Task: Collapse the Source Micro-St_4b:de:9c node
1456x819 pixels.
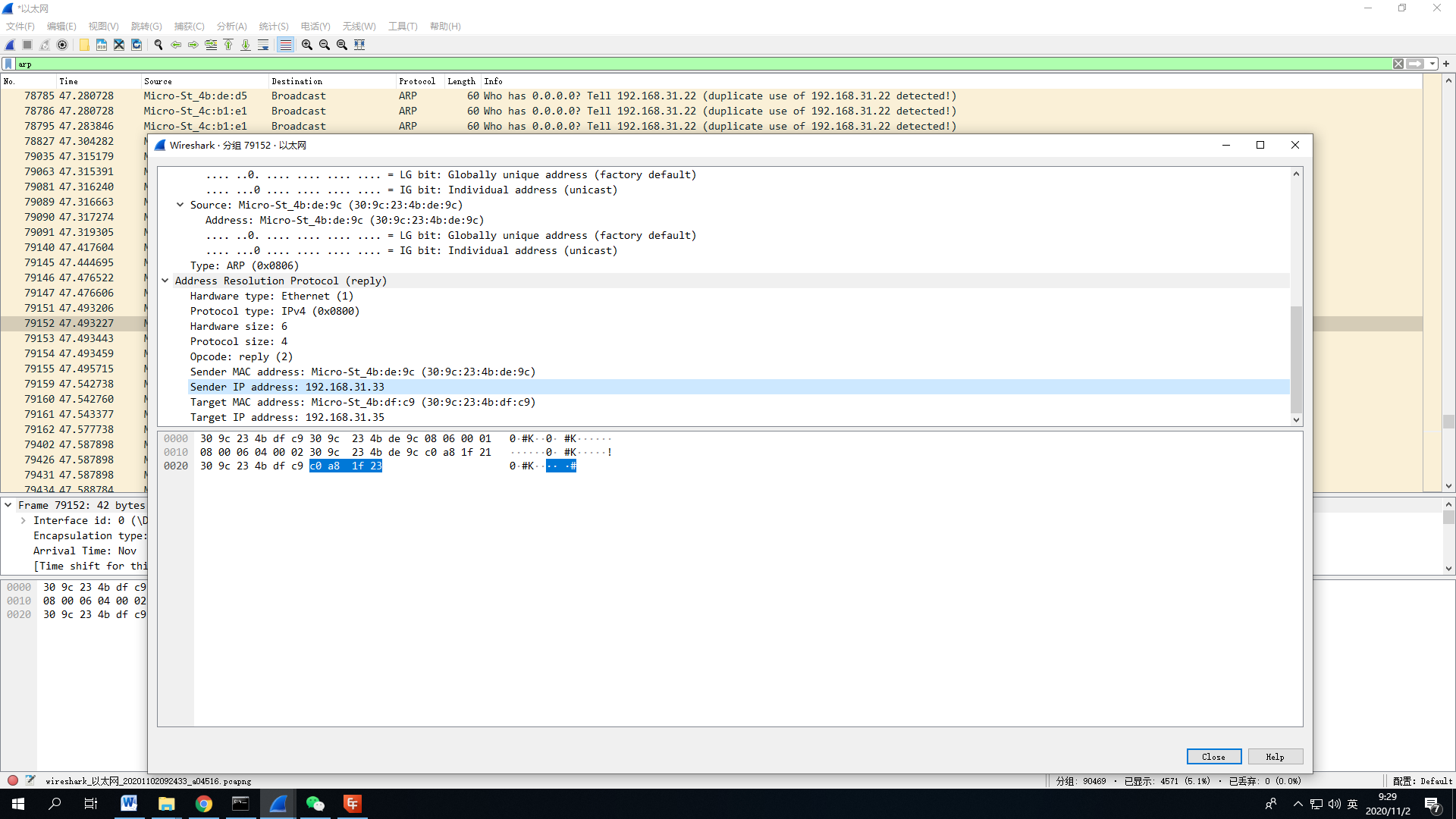Action: coord(180,205)
